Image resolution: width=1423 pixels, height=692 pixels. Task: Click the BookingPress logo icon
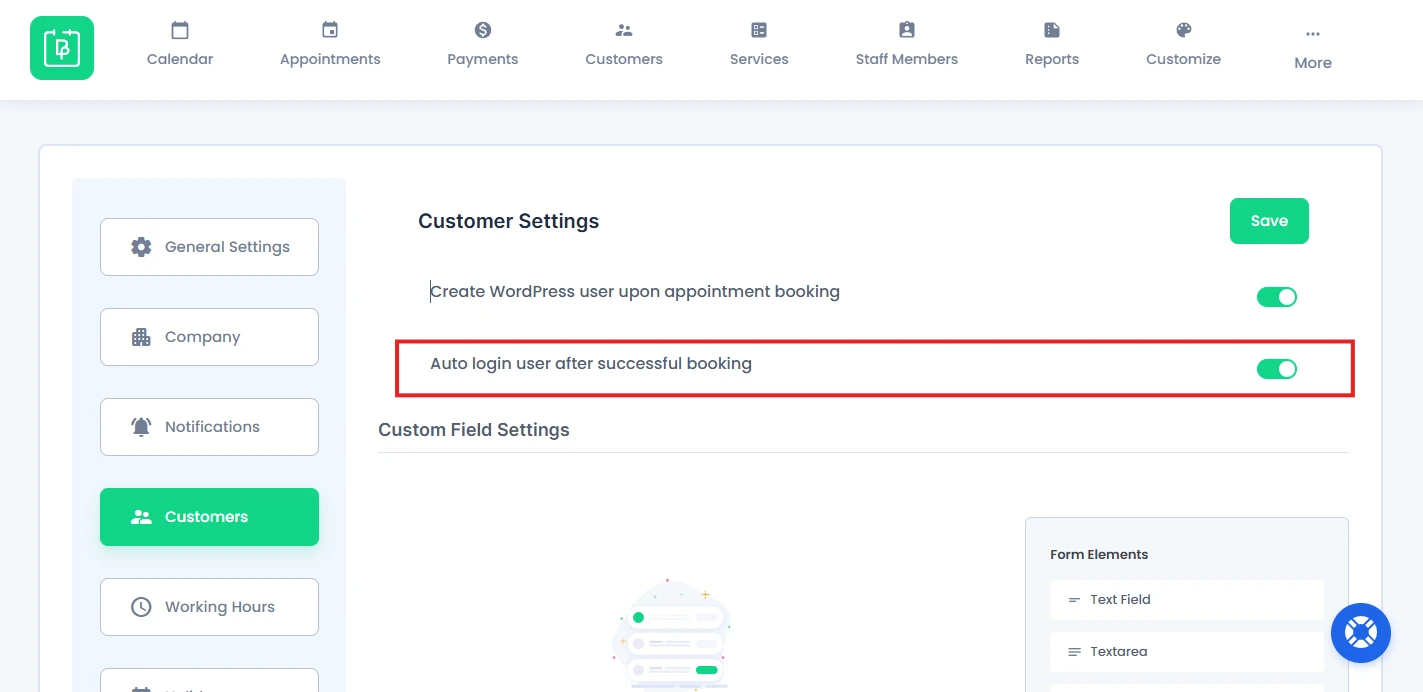point(62,48)
